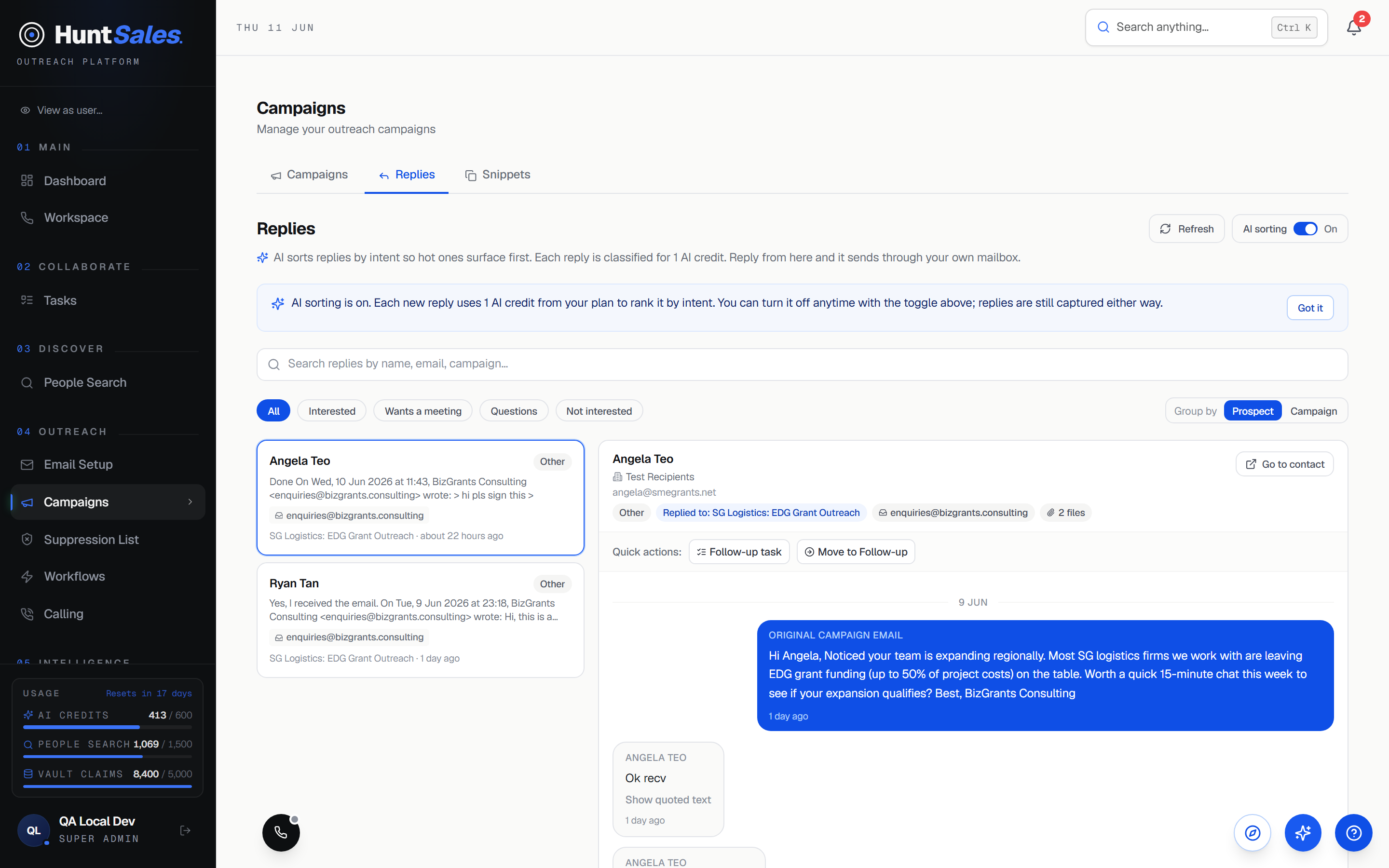1389x868 pixels.
Task: Click the log out icon next to QA Local Dev
Action: click(185, 830)
